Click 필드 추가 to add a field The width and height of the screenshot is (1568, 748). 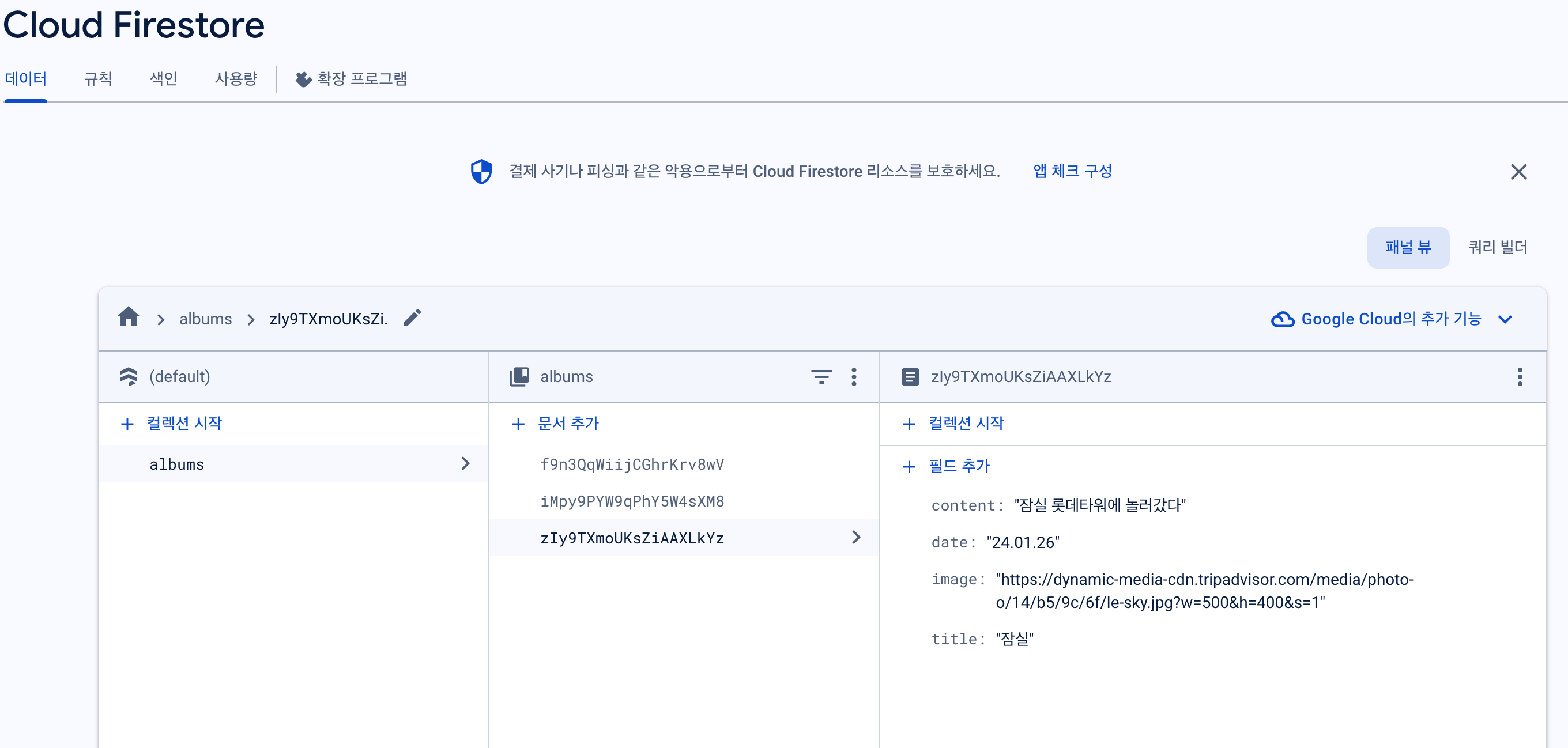pos(959,466)
